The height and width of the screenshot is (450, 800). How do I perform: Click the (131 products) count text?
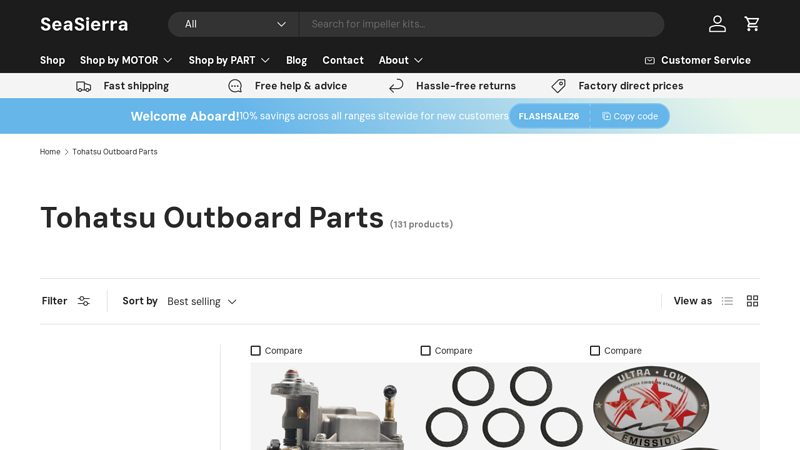pyautogui.click(x=421, y=224)
